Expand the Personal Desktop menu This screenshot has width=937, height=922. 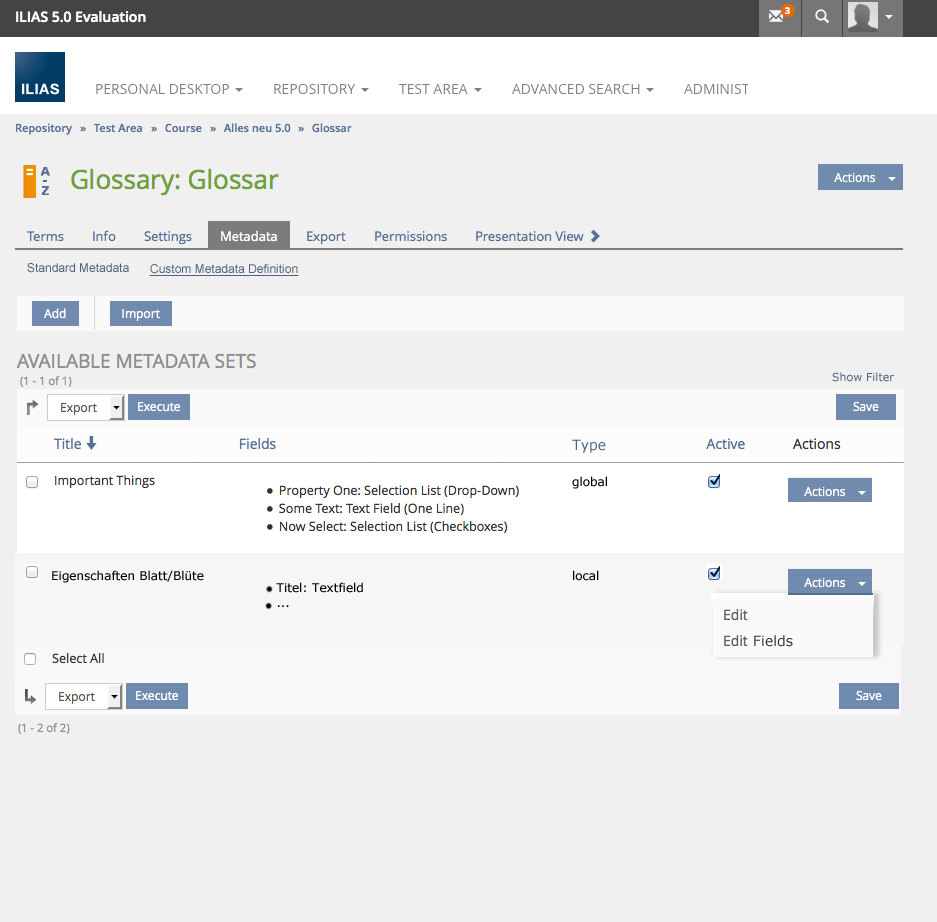[169, 89]
